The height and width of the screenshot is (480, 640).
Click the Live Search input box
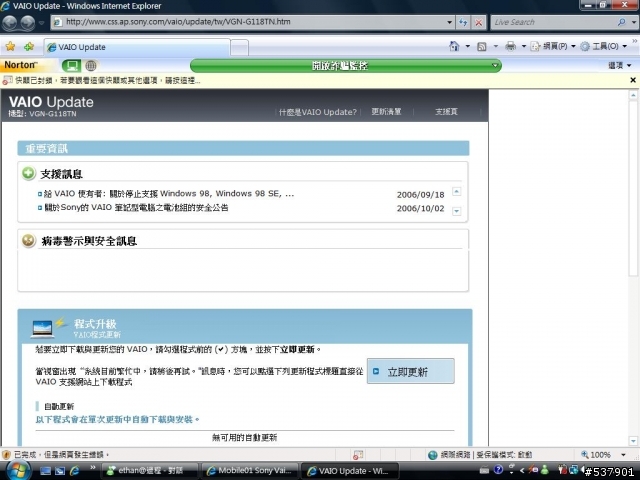[553, 22]
